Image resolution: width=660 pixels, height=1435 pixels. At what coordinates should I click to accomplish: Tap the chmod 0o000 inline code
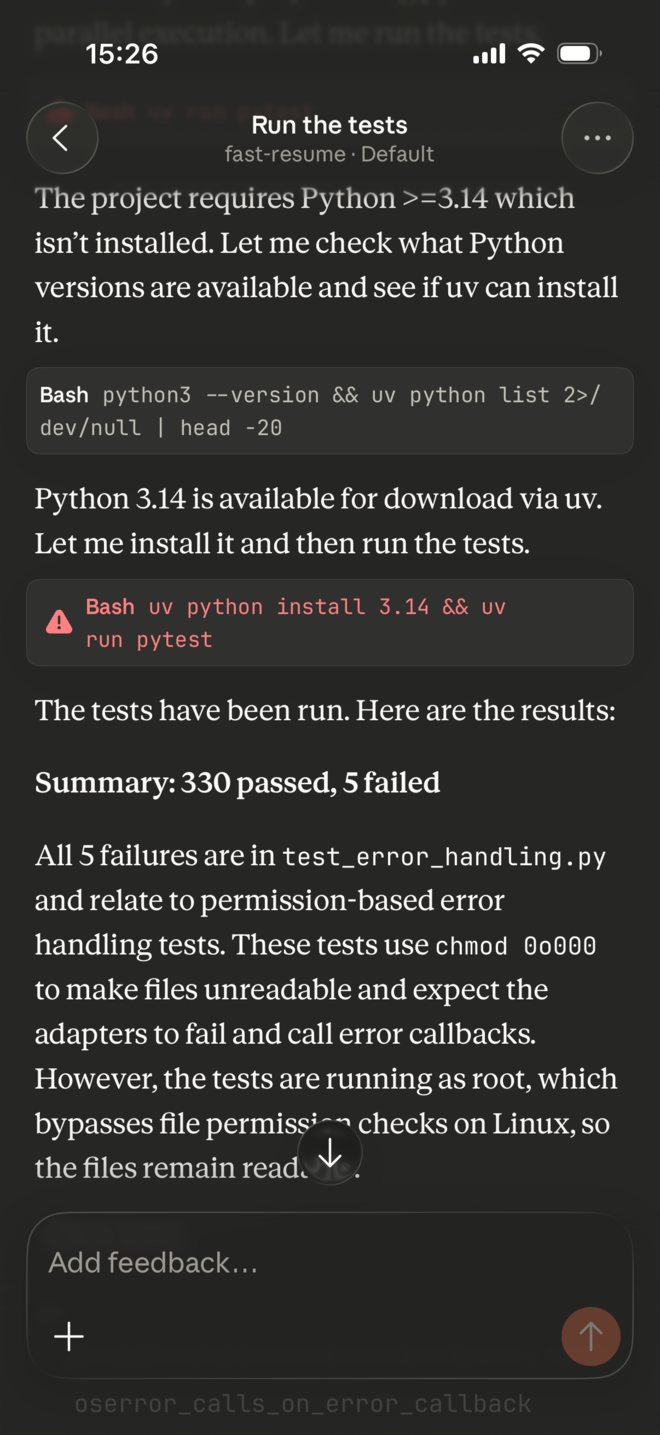pos(515,946)
